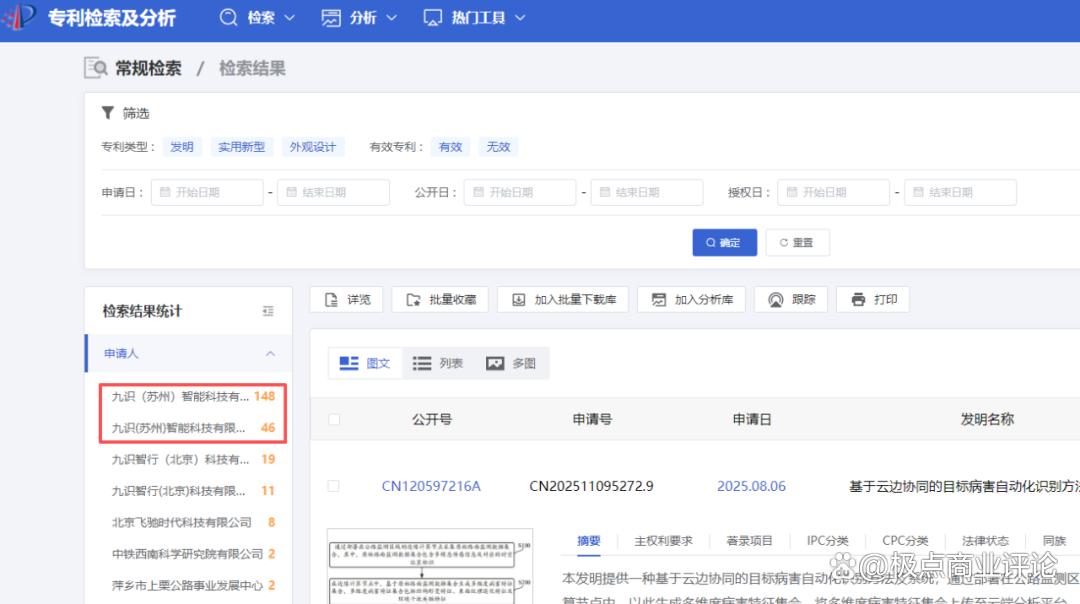Set 申请日 end date field
The height and width of the screenshot is (604, 1080).
tap(333, 192)
